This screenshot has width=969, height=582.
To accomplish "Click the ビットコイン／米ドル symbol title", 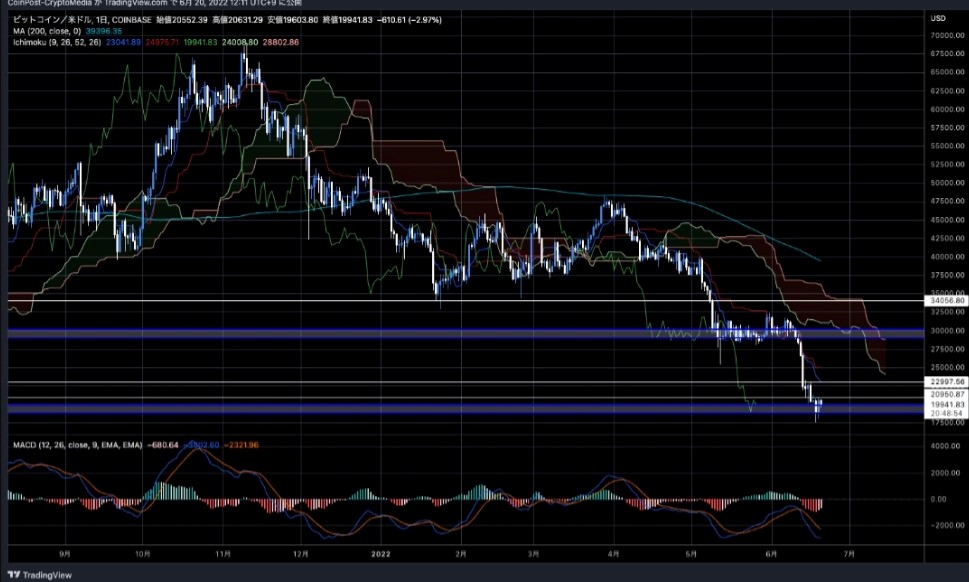I will pyautogui.click(x=53, y=20).
